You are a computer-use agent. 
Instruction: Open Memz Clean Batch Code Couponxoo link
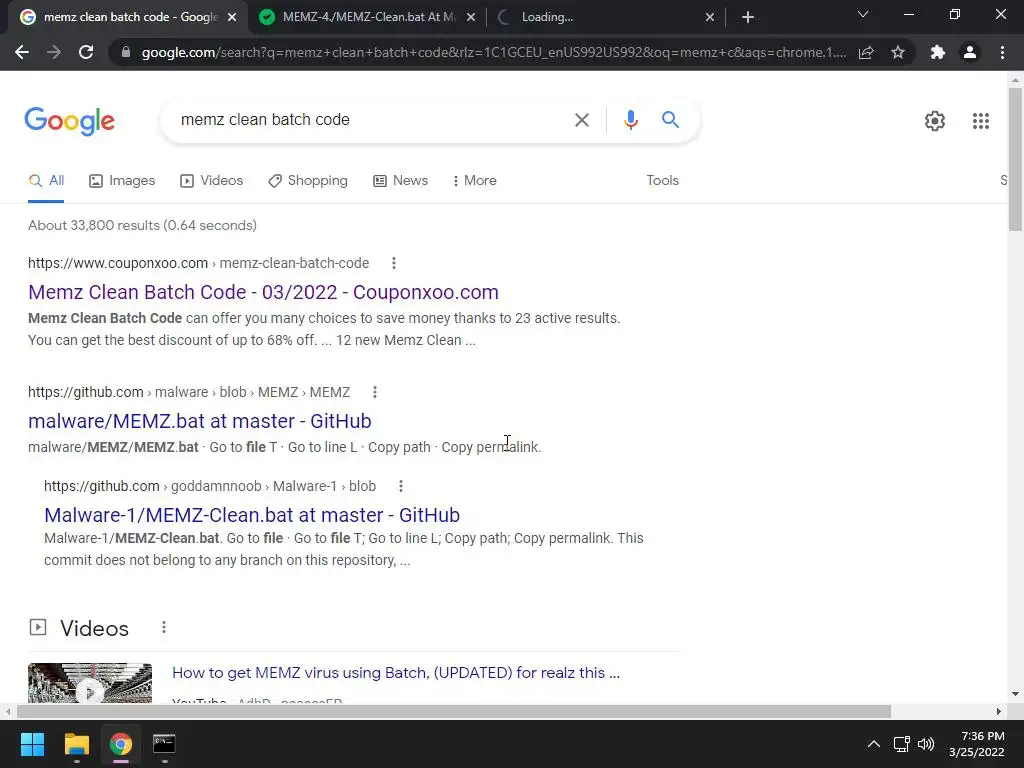(263, 292)
